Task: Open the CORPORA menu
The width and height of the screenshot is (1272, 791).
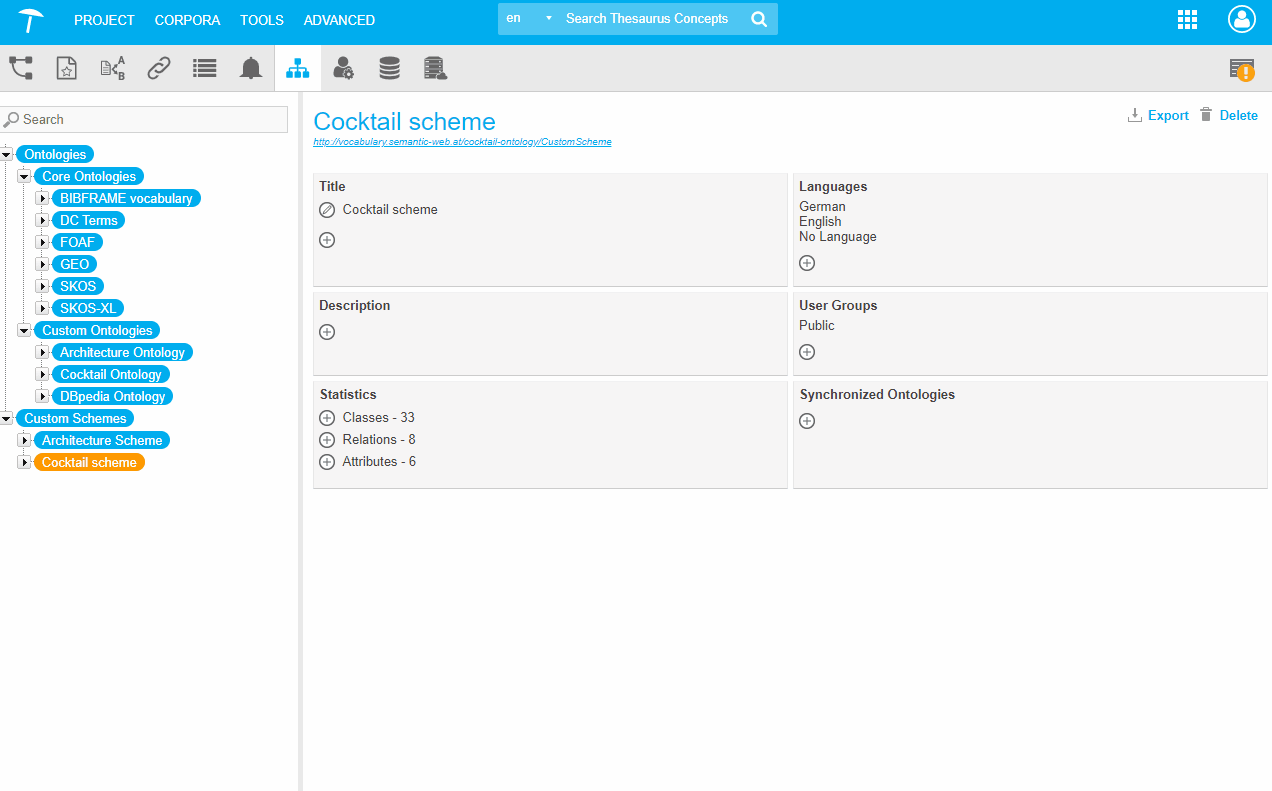Action: [x=187, y=20]
